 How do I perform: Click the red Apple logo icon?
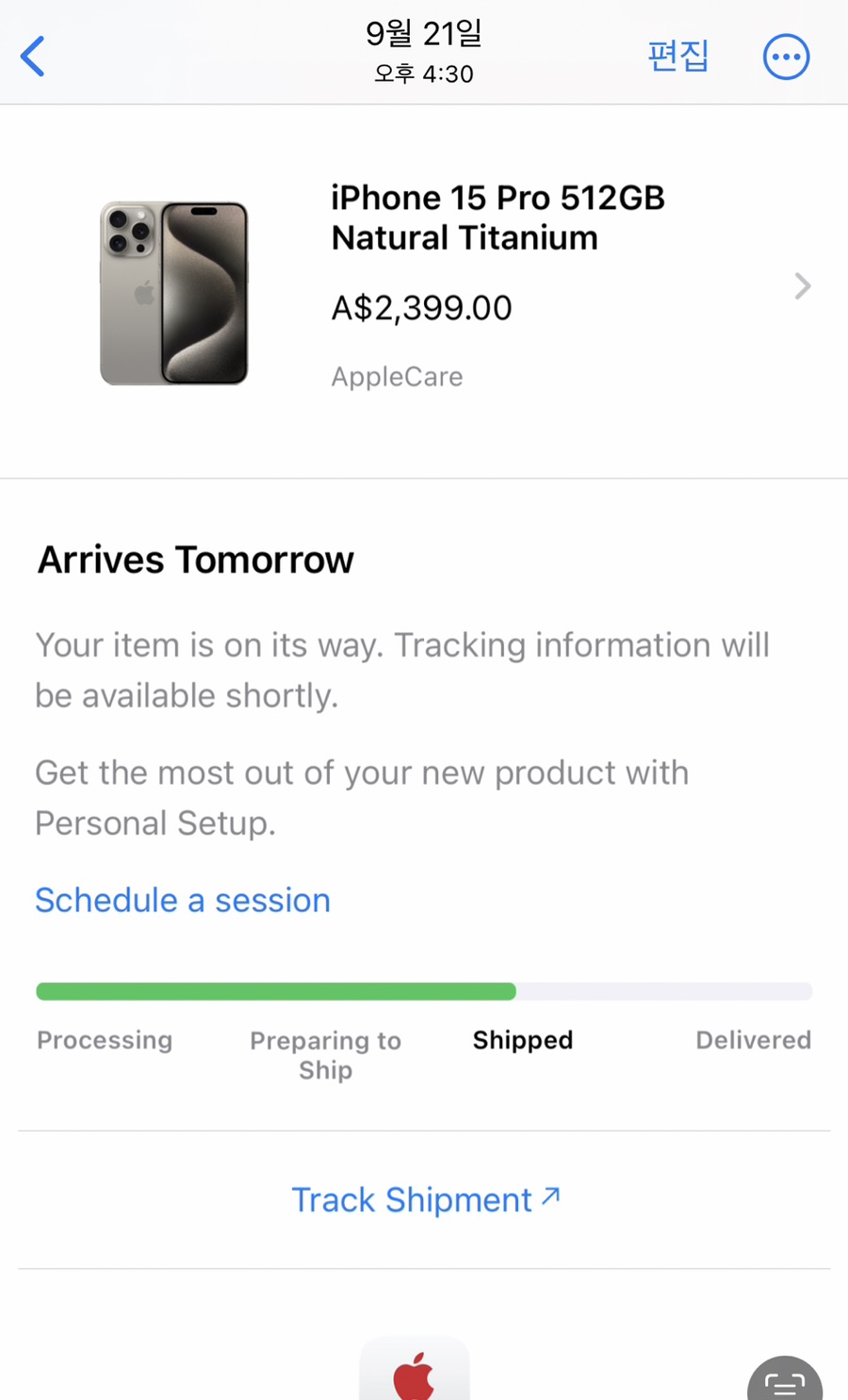click(414, 1375)
